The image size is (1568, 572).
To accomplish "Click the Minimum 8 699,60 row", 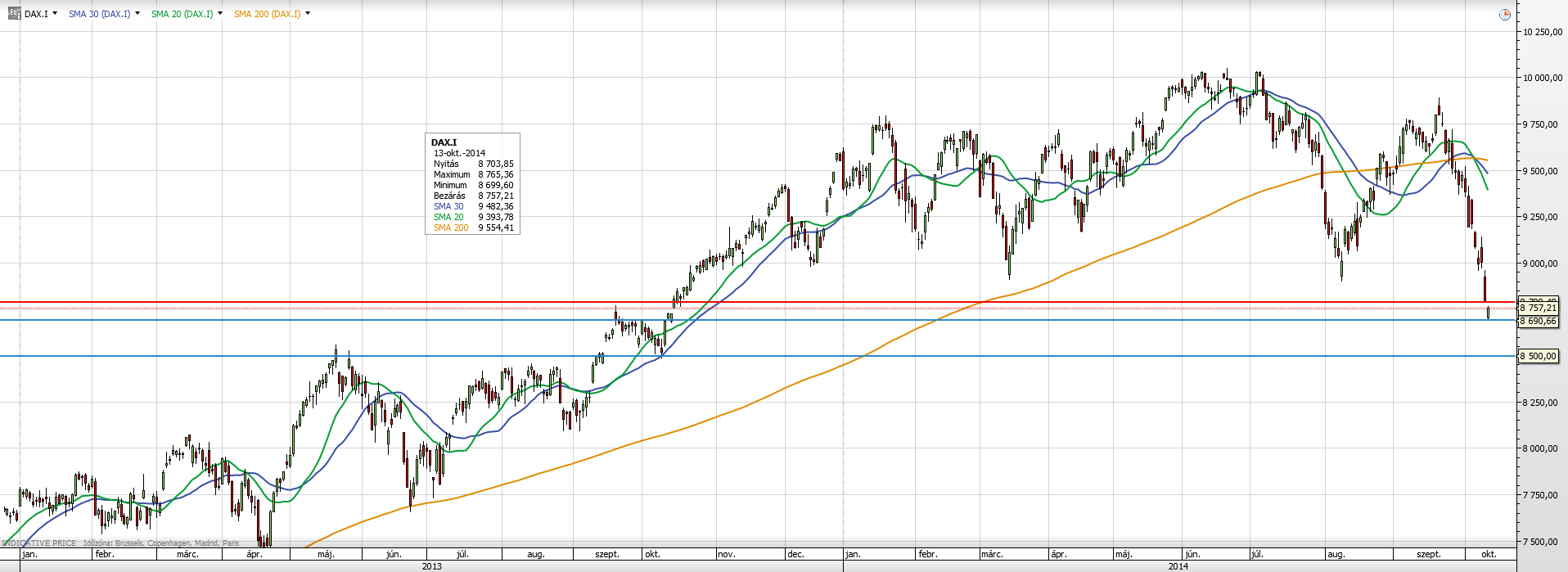I will pyautogui.click(x=473, y=185).
